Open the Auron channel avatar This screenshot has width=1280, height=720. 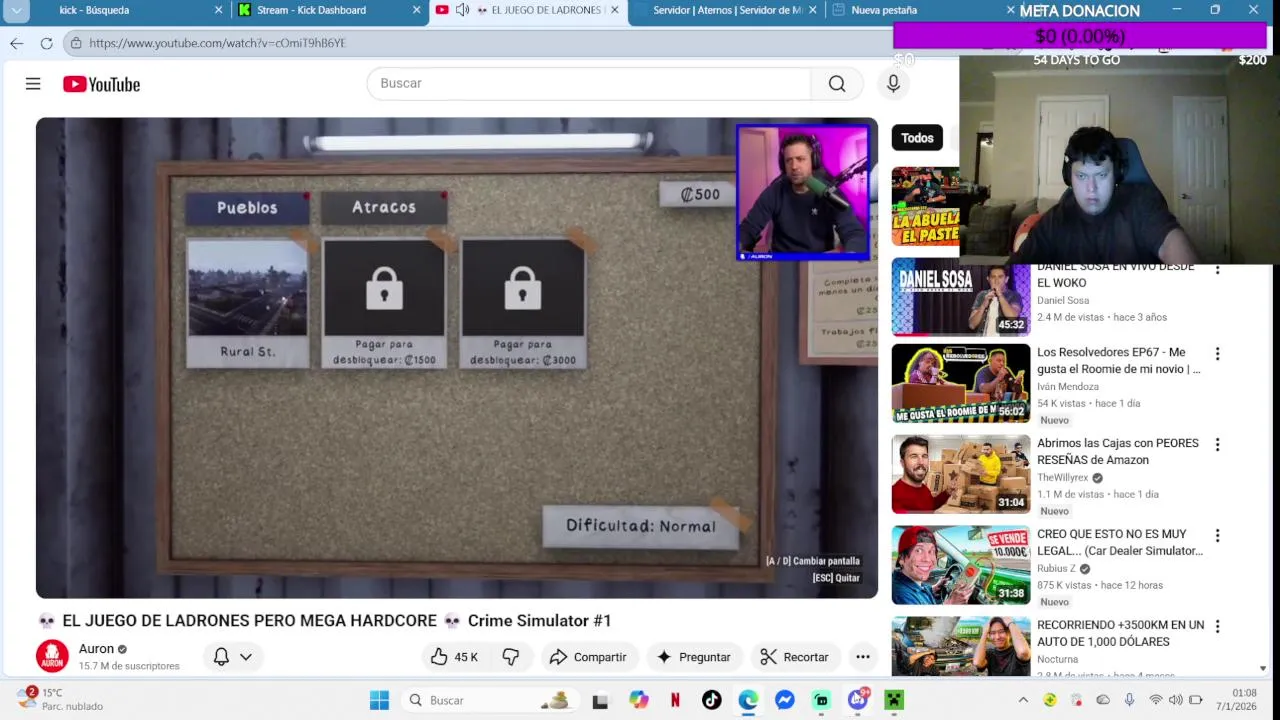click(x=52, y=656)
